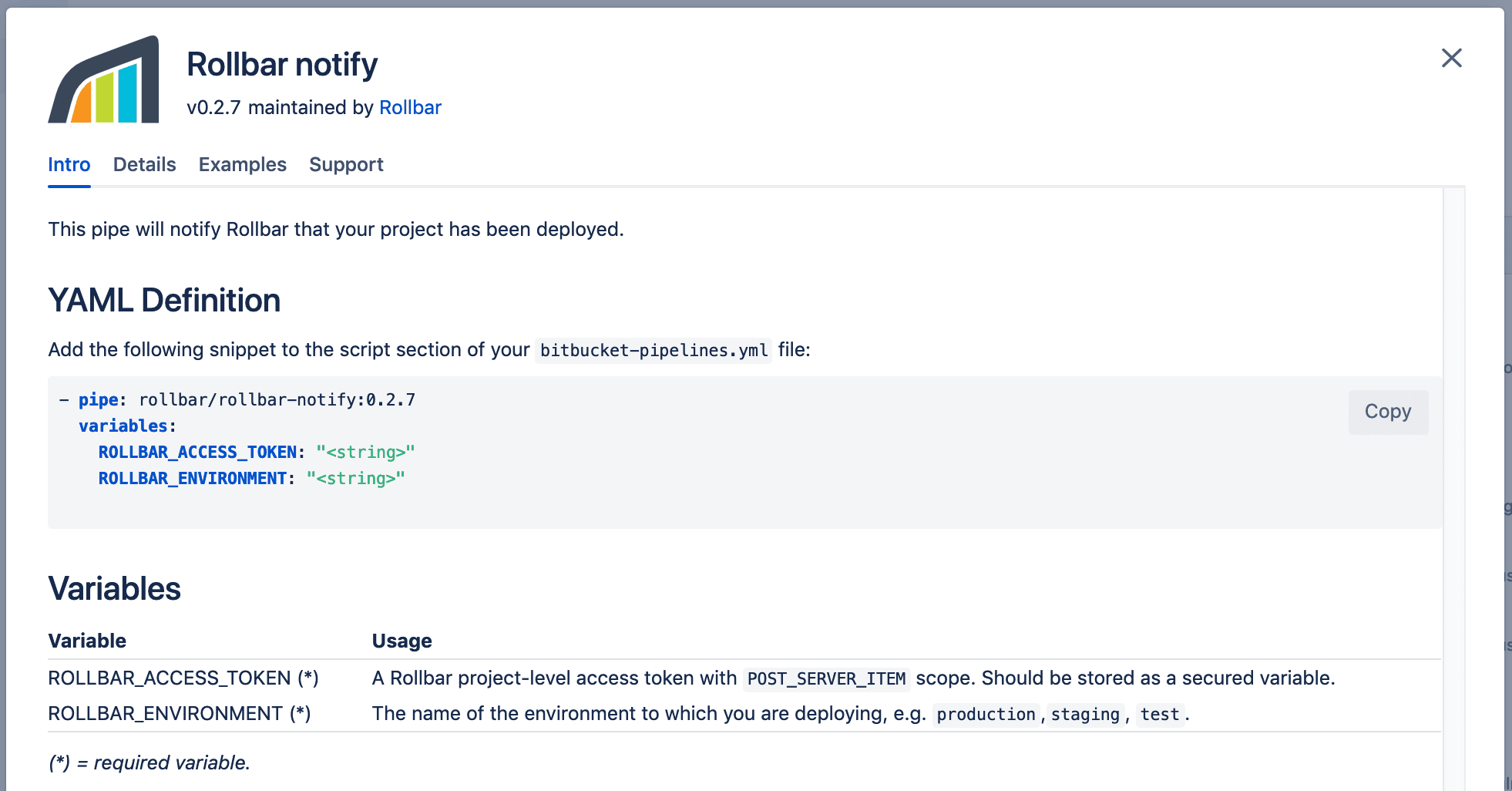1512x791 pixels.
Task: Click the Rollbar logo image
Action: [103, 79]
